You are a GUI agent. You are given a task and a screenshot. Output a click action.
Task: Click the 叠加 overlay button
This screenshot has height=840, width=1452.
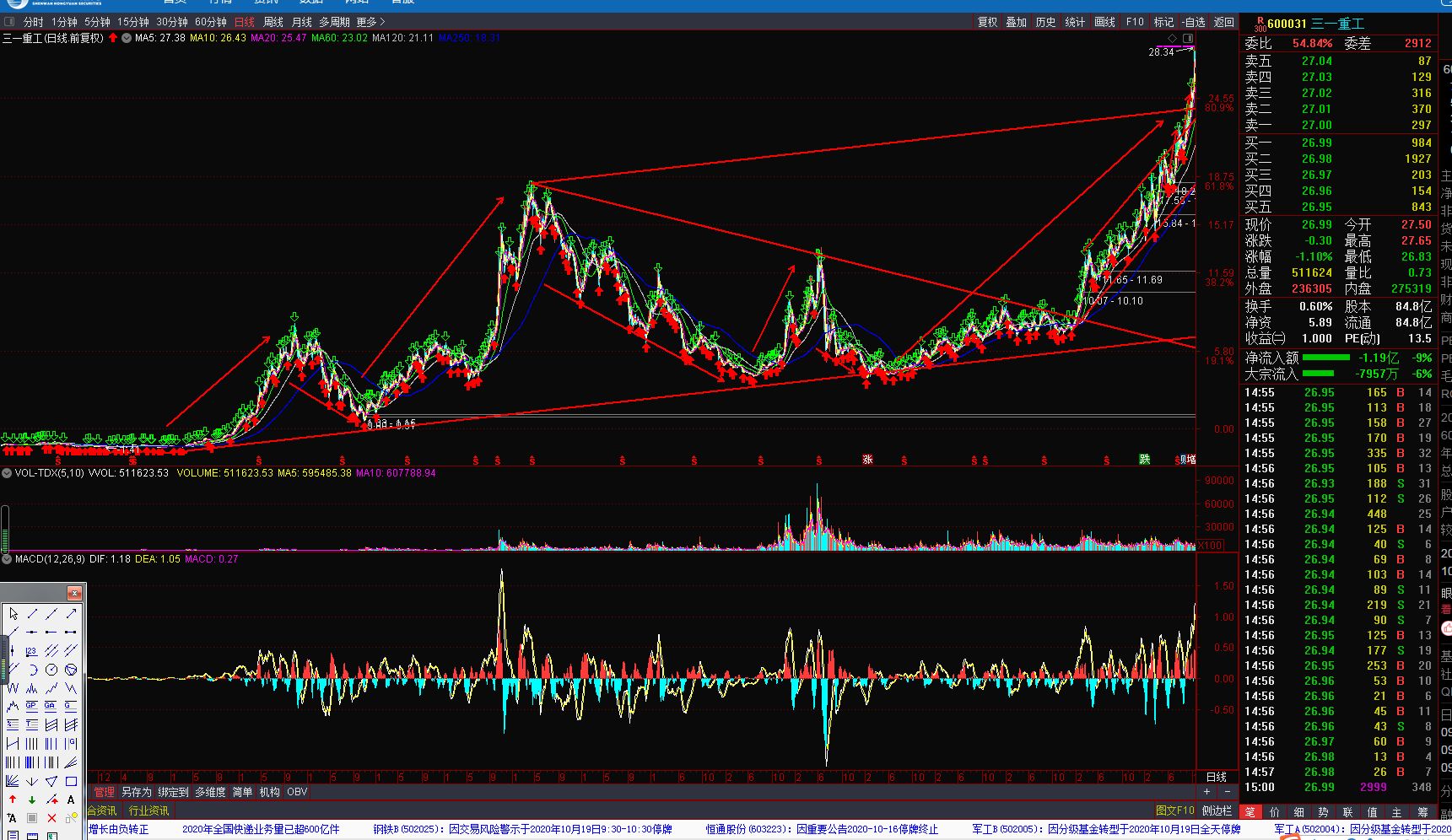pyautogui.click(x=1016, y=22)
